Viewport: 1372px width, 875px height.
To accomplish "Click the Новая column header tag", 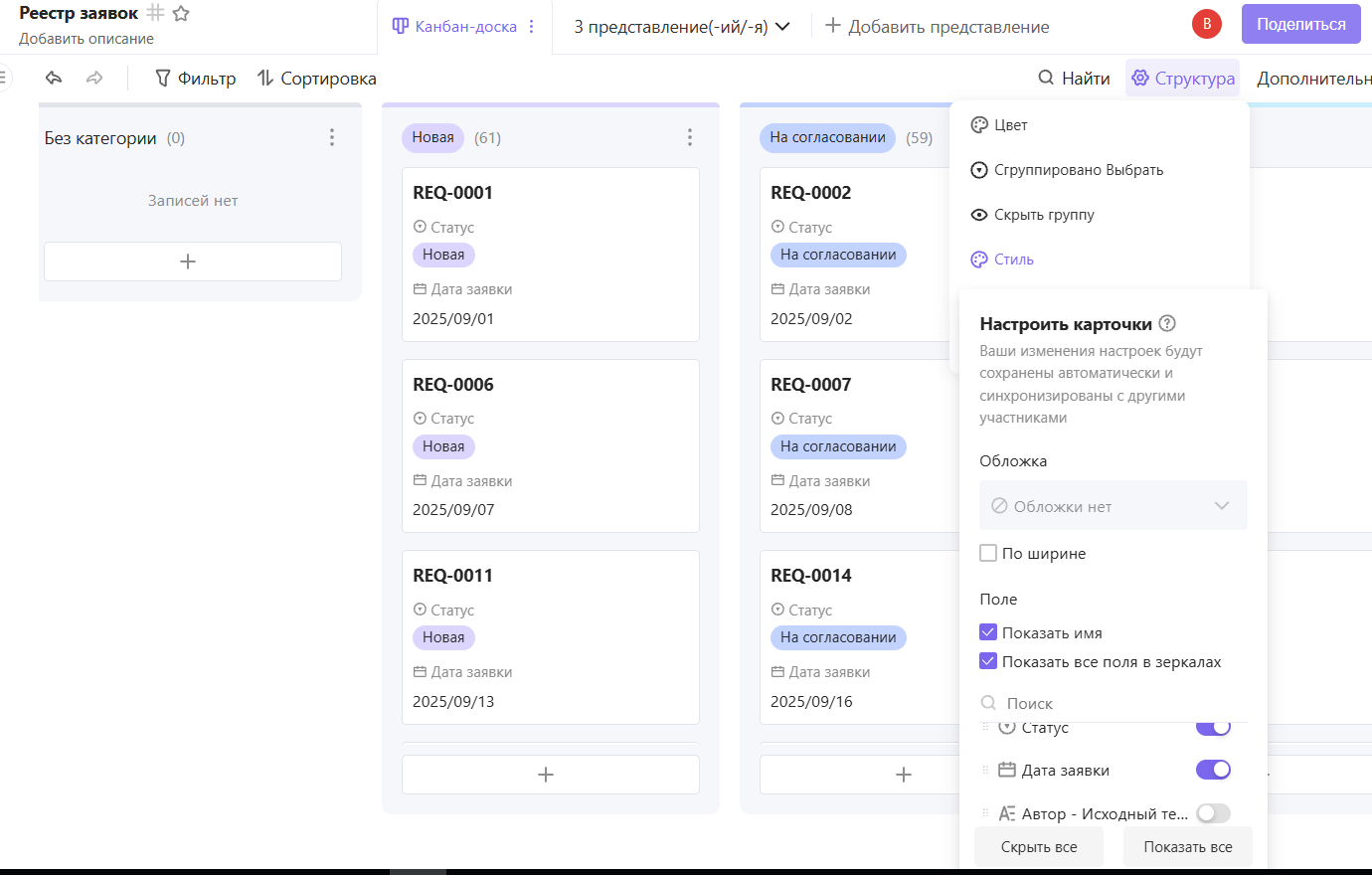I will click(x=433, y=137).
